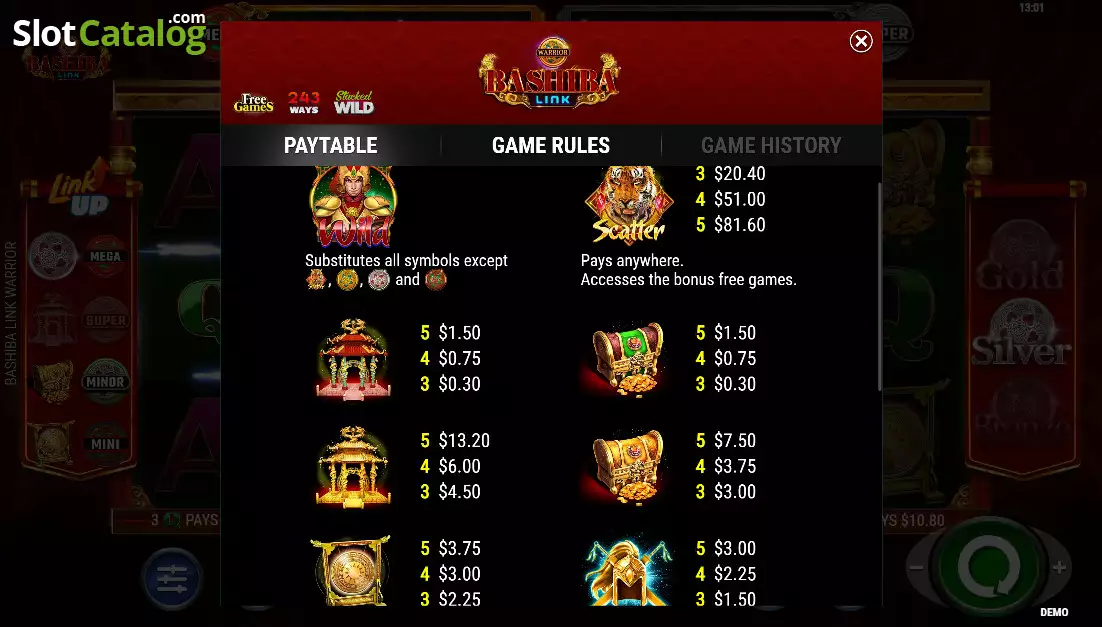Click the green spin button
Viewport: 1102px width, 627px height.
(989, 567)
